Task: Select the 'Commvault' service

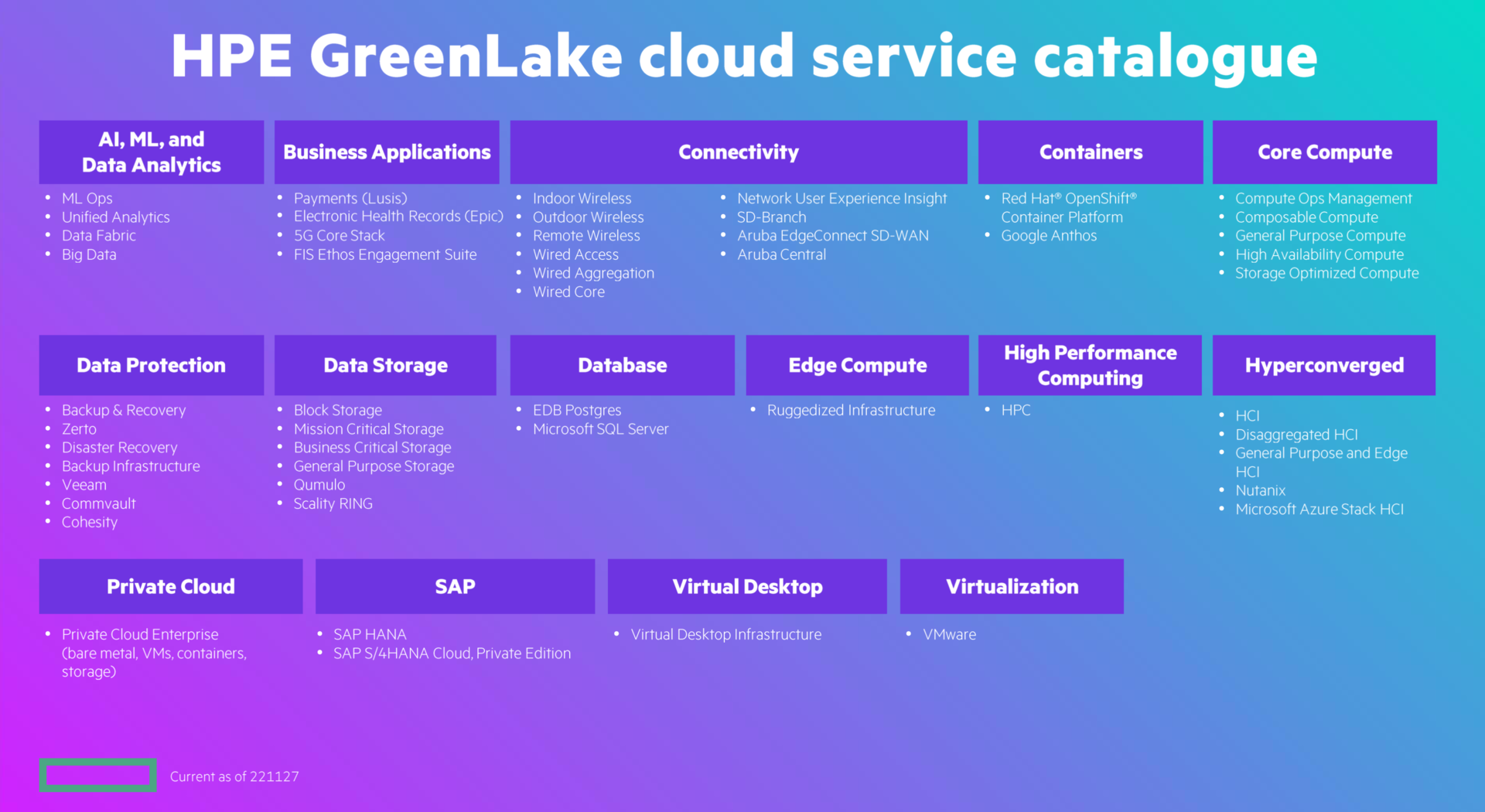Action: [99, 503]
